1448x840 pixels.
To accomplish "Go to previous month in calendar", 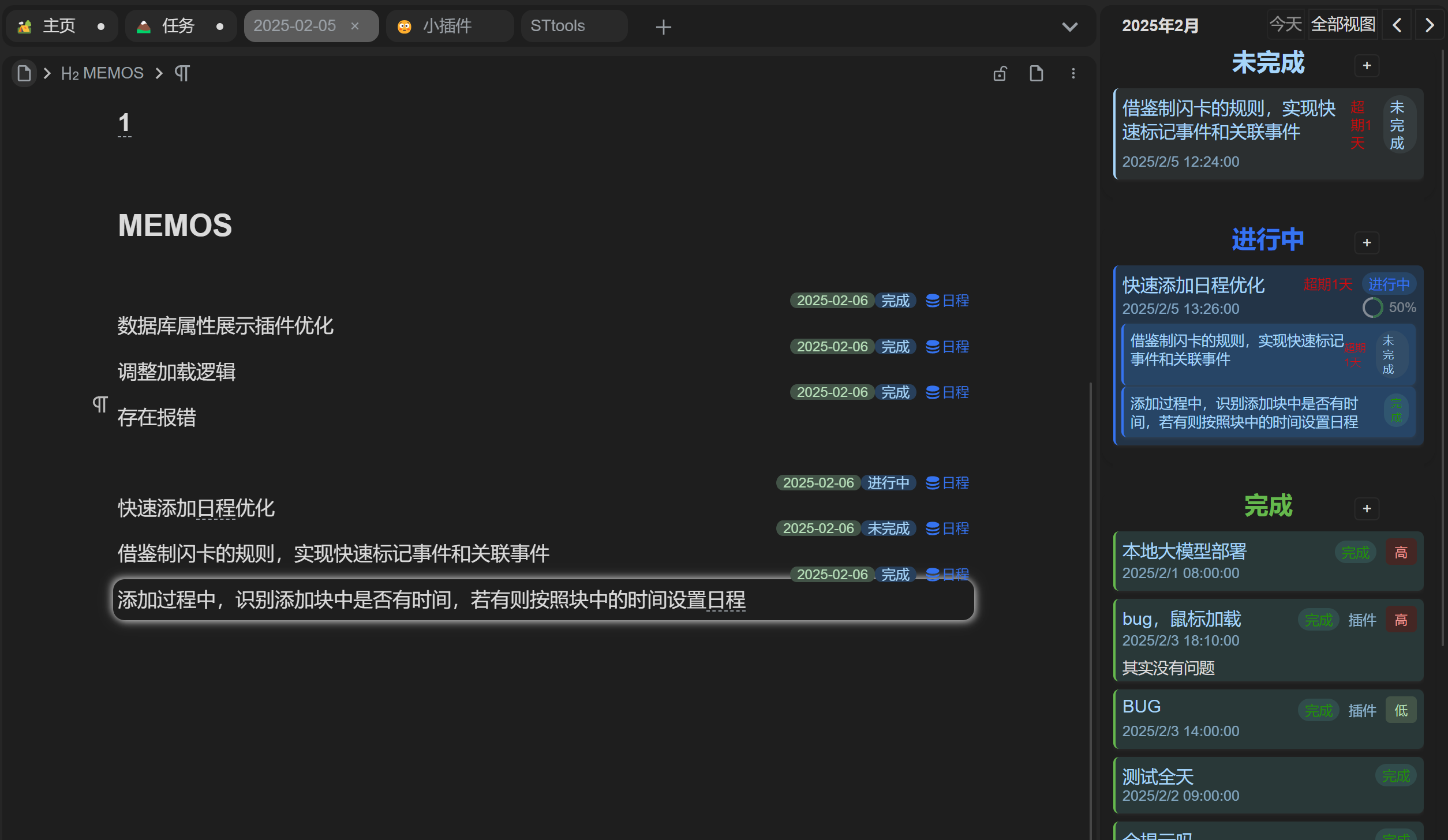I will [x=1397, y=25].
